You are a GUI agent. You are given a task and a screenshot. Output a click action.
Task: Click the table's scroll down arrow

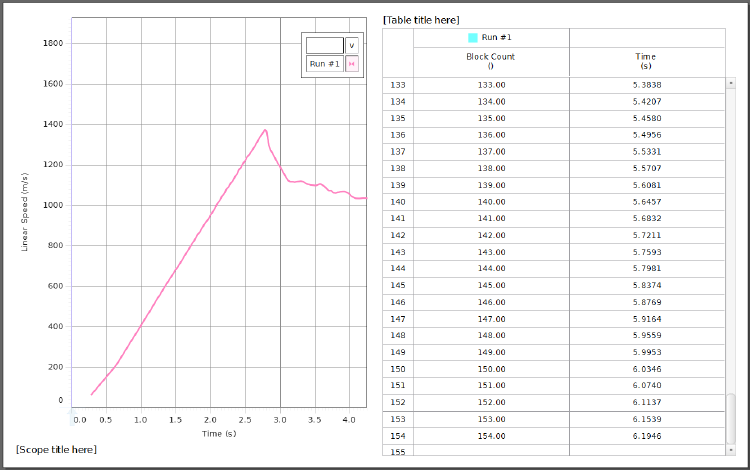coord(730,450)
